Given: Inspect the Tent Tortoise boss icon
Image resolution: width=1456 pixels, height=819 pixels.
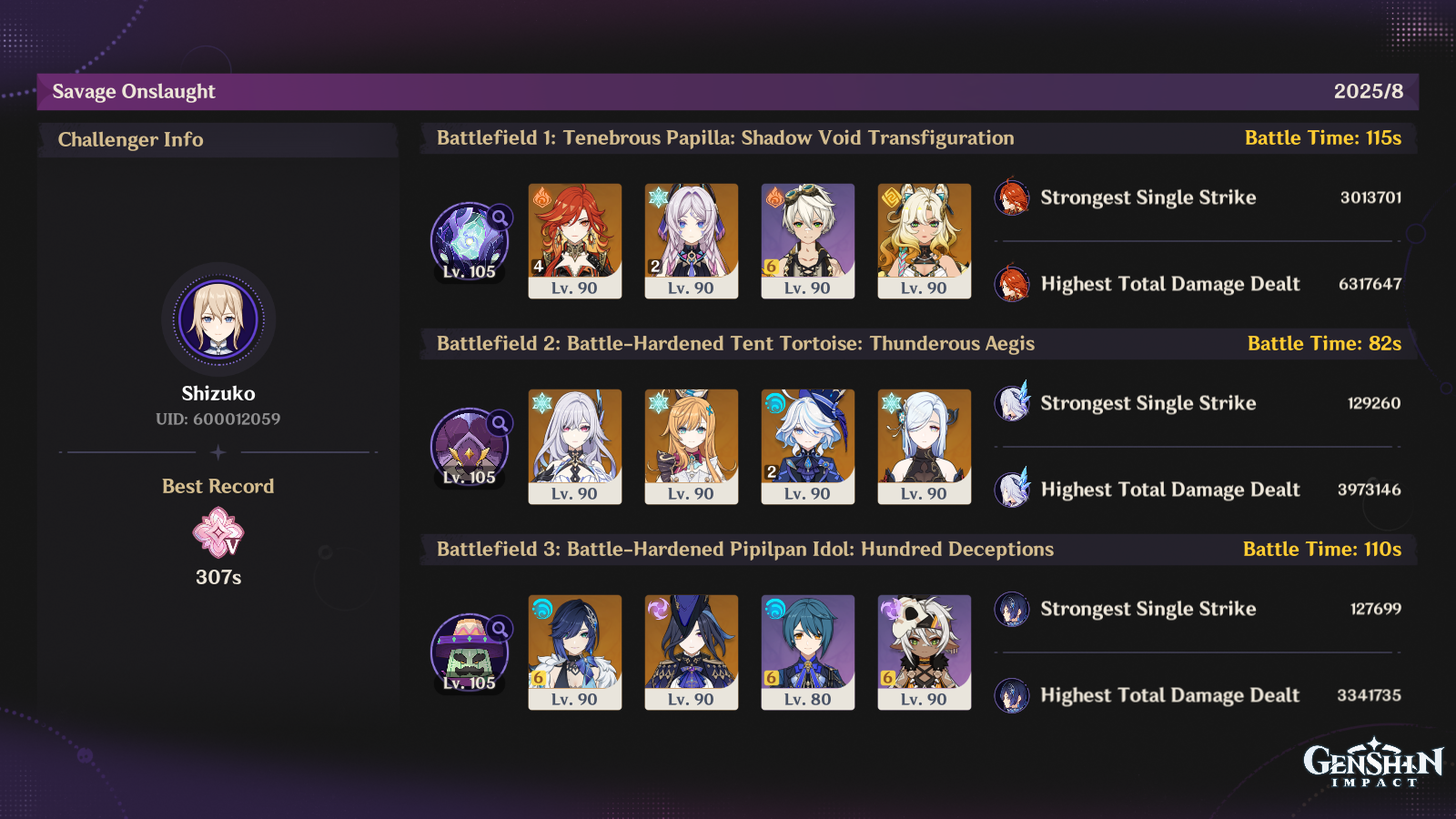Looking at the screenshot, I should [470, 447].
